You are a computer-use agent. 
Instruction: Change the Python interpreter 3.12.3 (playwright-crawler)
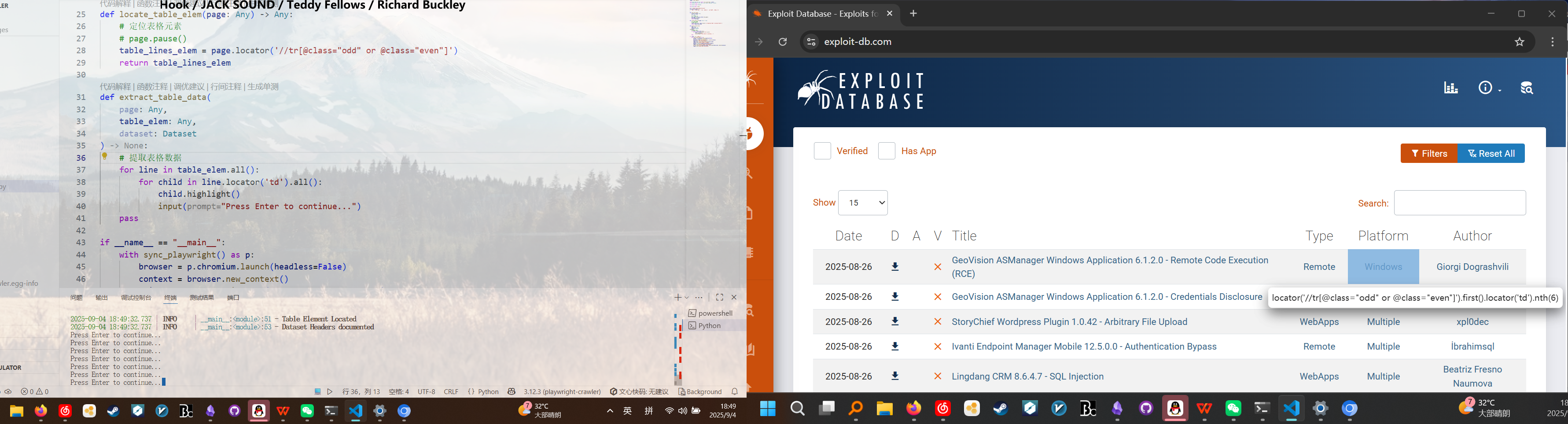tap(562, 392)
